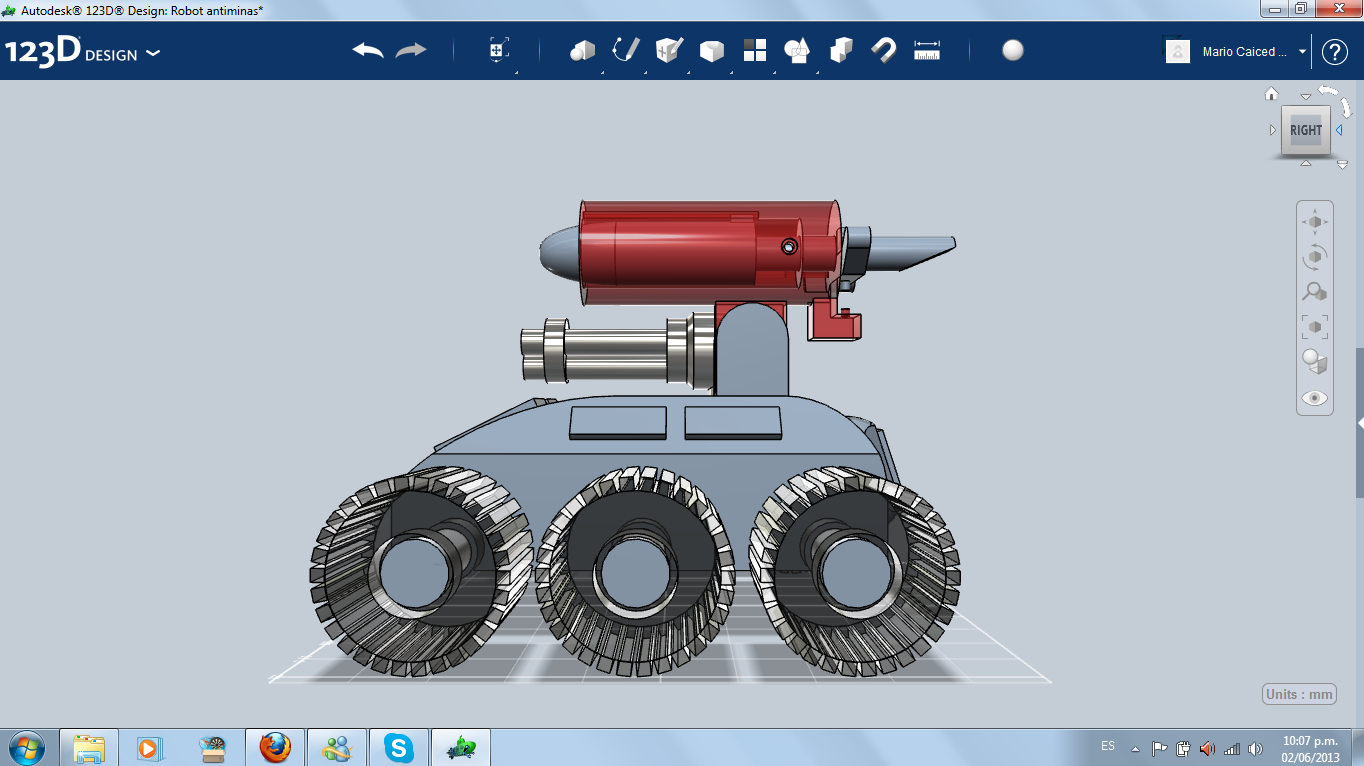Open the taskbar clock and date

(1310, 748)
